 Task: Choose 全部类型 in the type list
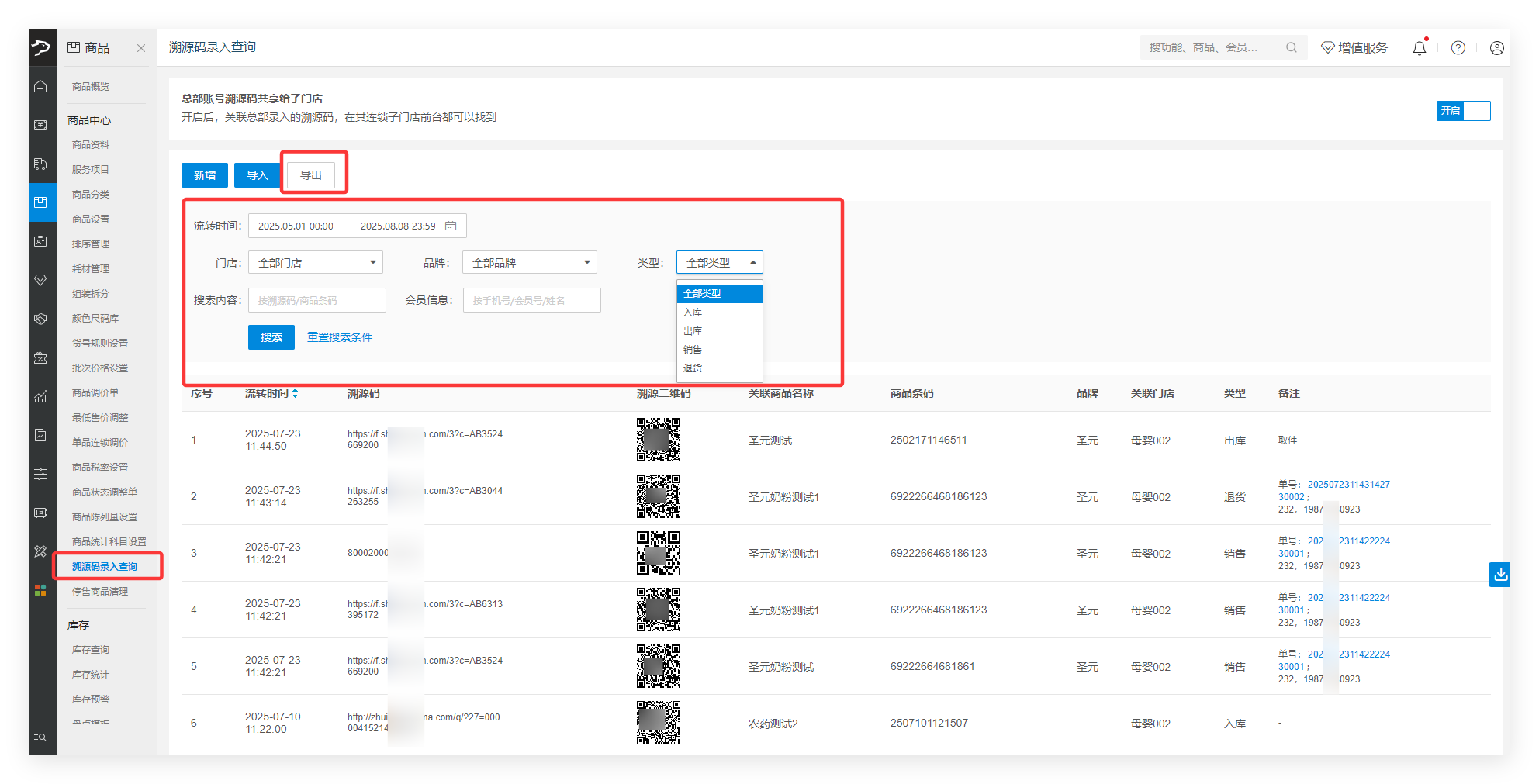[x=720, y=294]
